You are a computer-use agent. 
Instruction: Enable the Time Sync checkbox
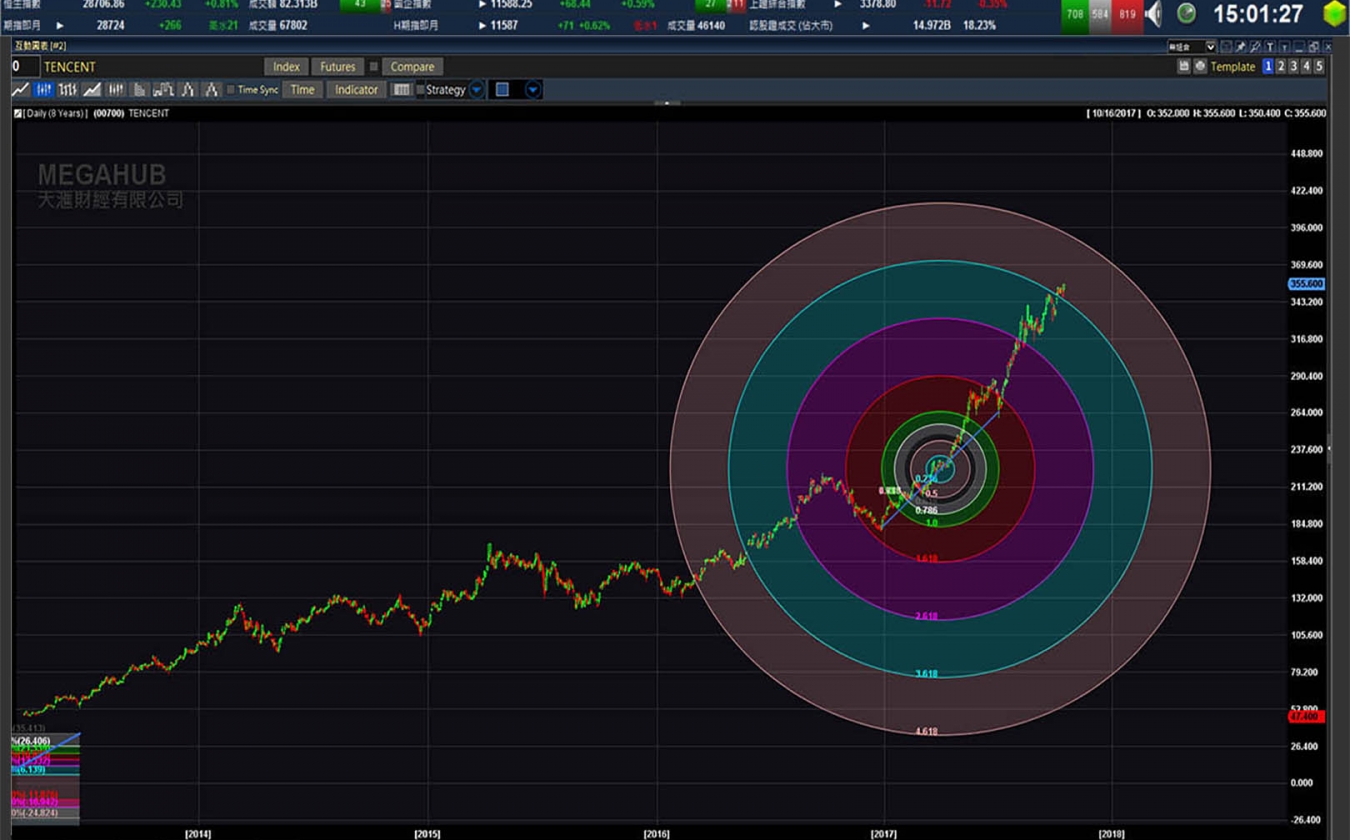(x=230, y=90)
